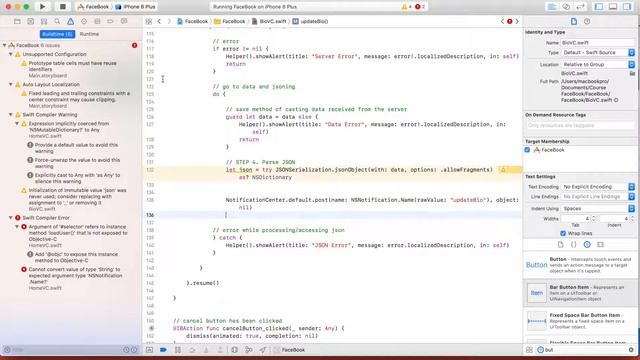Collapse the FaceBook 8 issues group

[4, 45]
